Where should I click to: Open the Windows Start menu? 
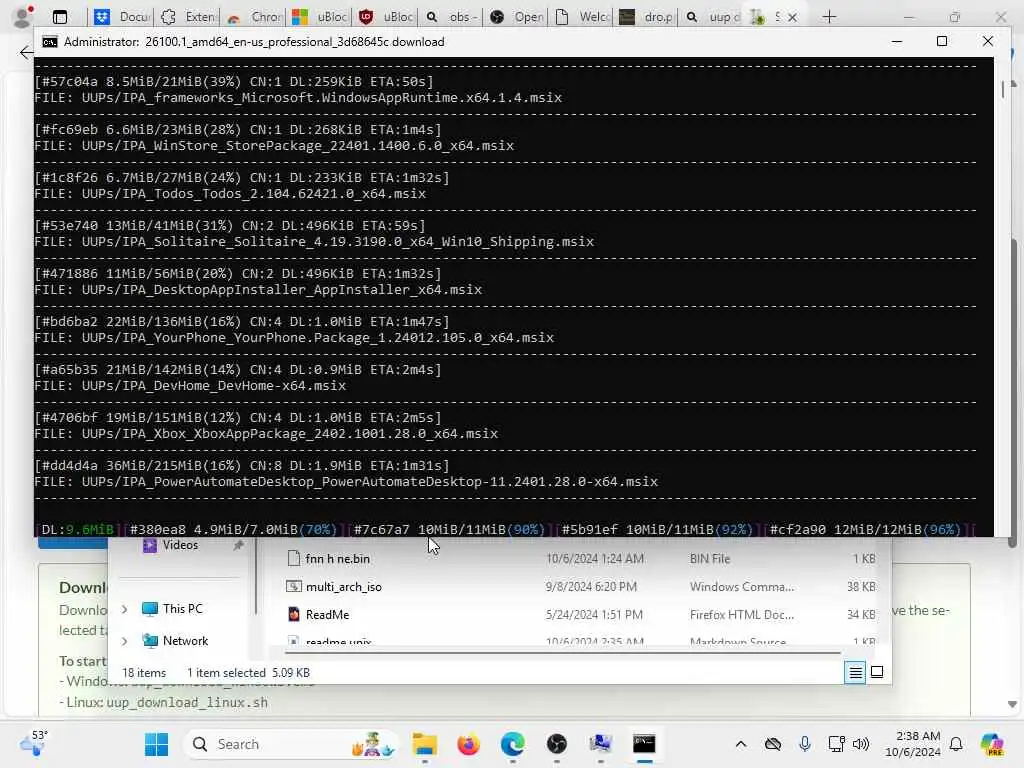point(156,744)
